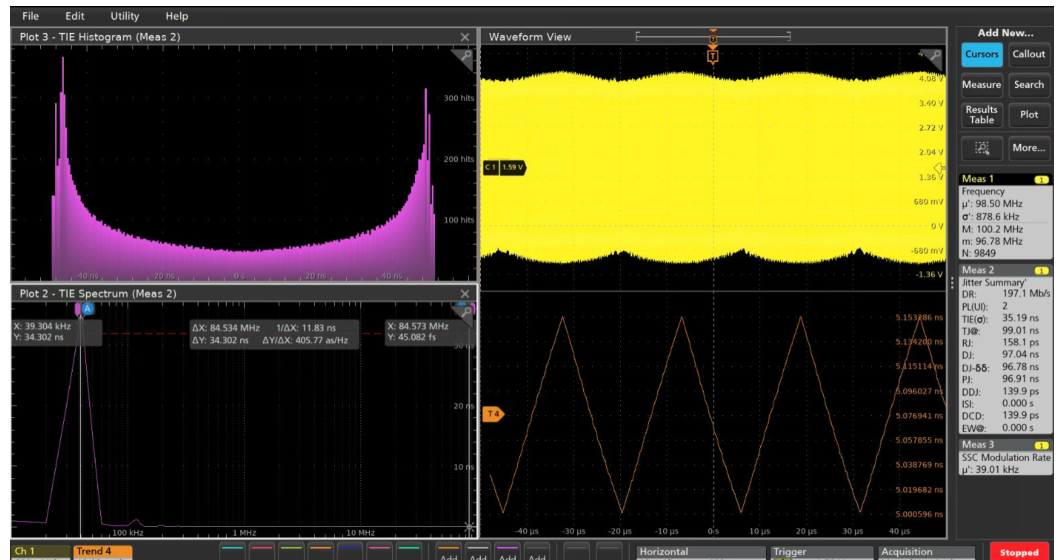Screen dimensions: 1058x560
Task: Click the C1 channel ground-level badge
Action: pyautogui.click(x=504, y=167)
